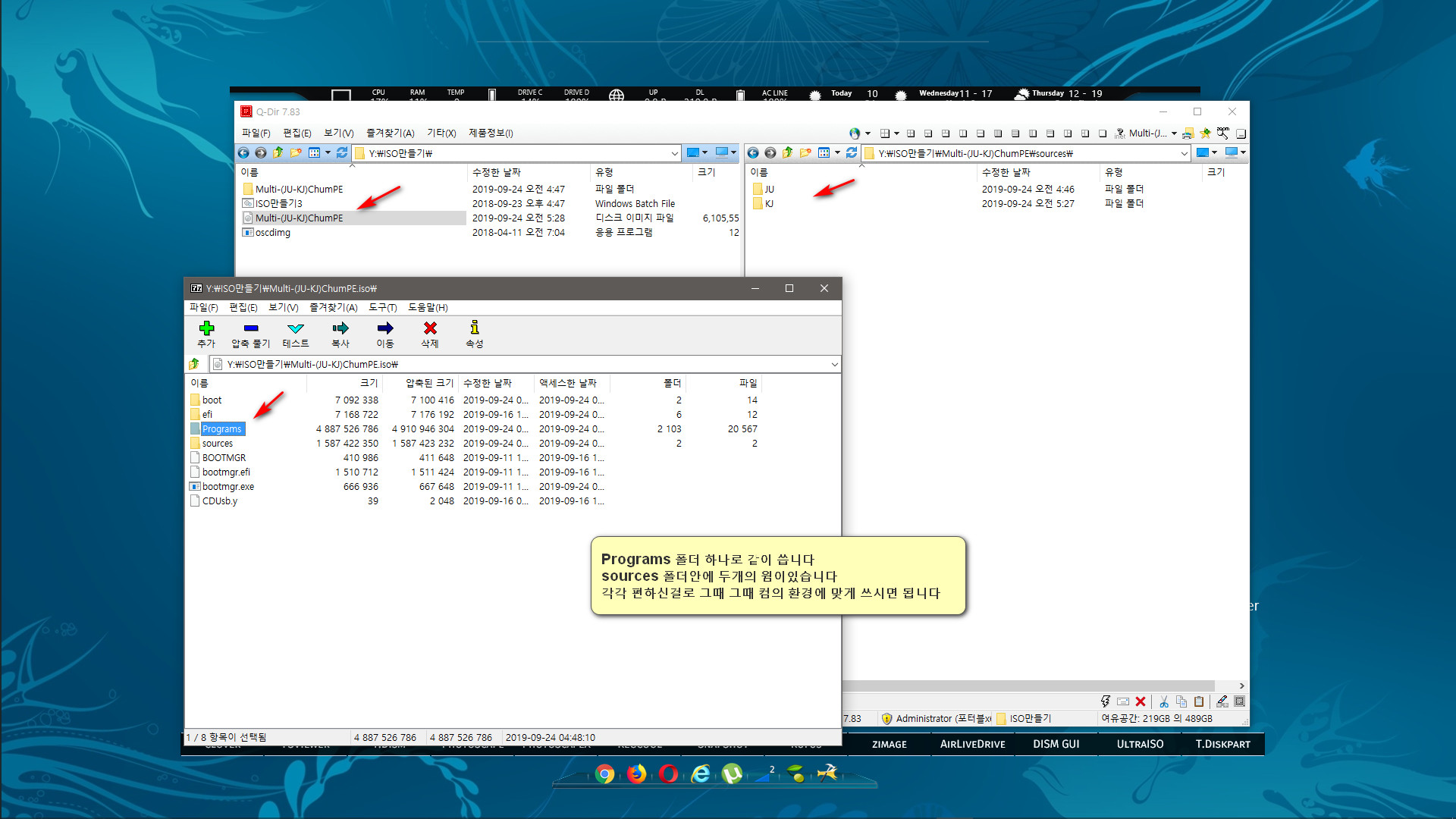Expand the right Q-Dir pane address dropdown
This screenshot has width=1456, height=819.
[1184, 153]
